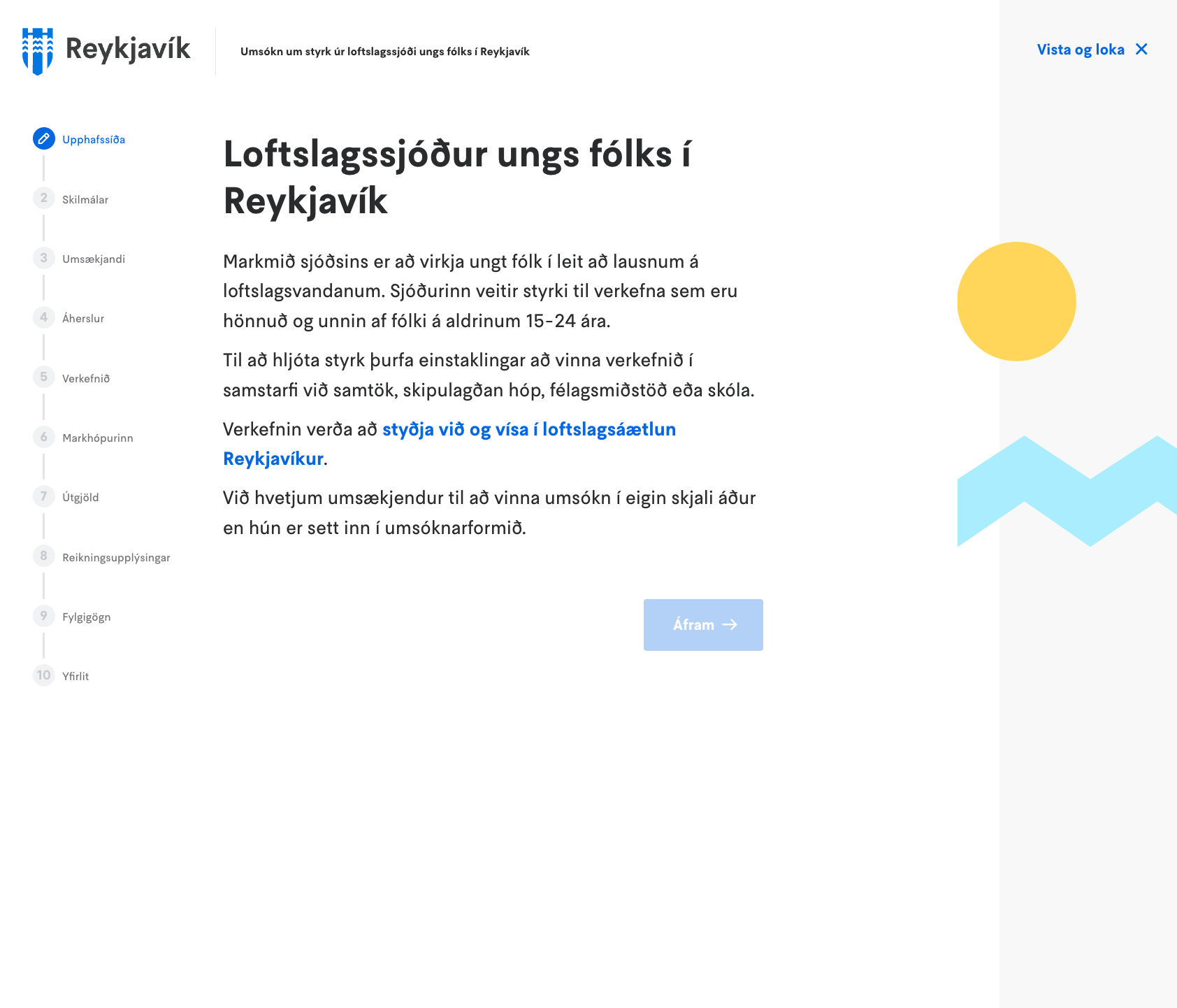Screen dimensions: 1177x1008
Task: Click the arrow icon in Áfram button
Action: [730, 625]
